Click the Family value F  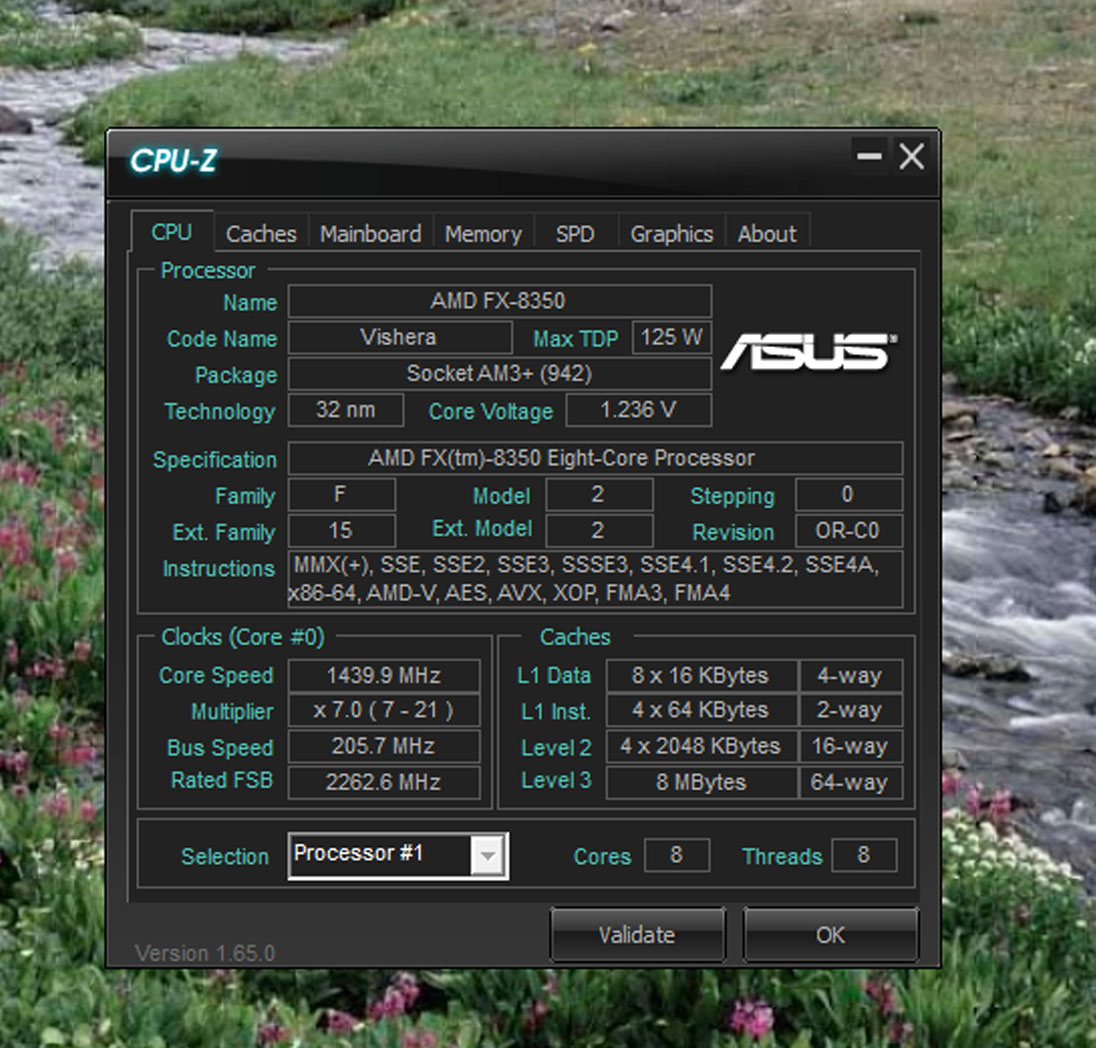tap(342, 495)
